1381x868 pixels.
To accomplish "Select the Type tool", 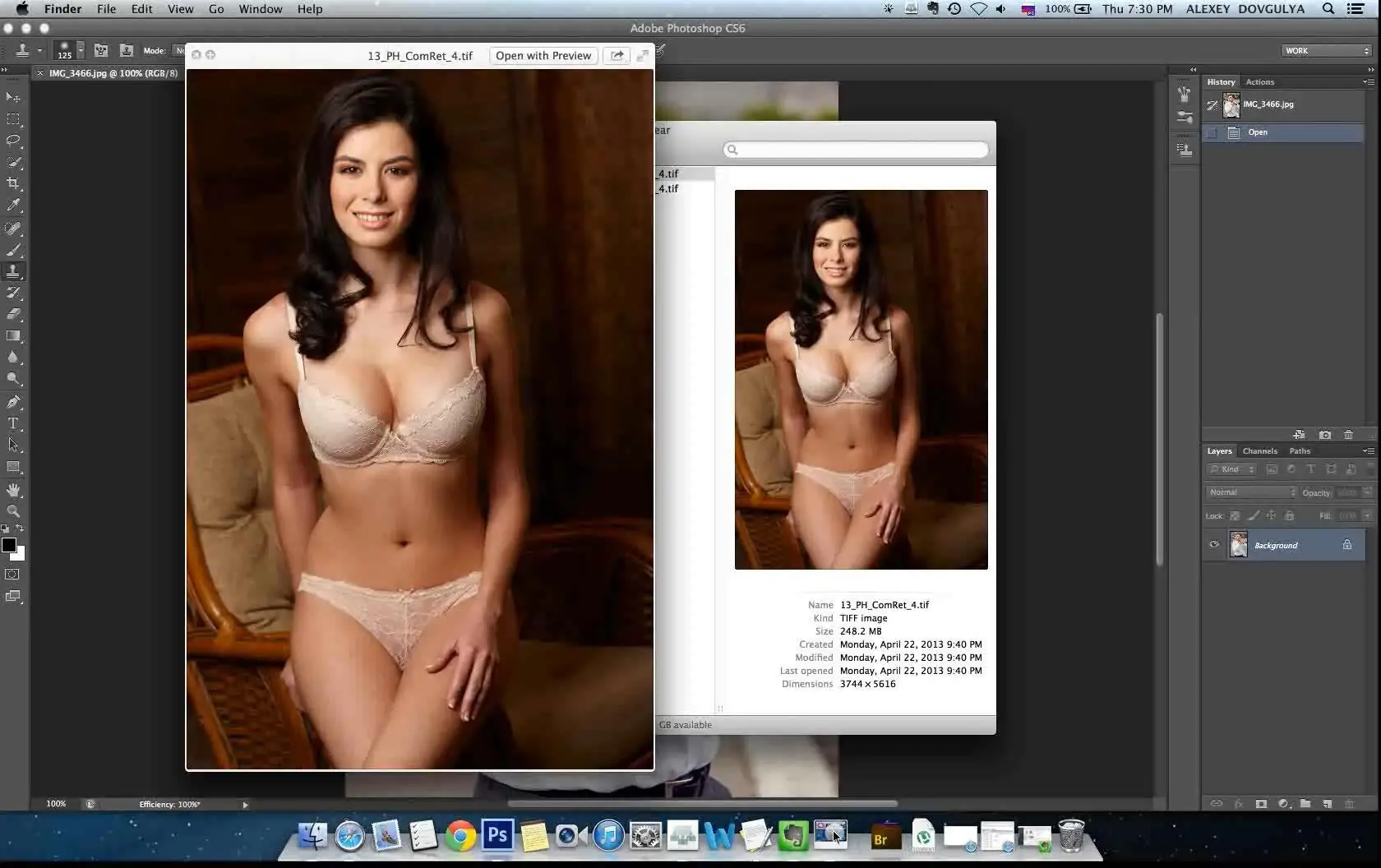I will tap(13, 423).
